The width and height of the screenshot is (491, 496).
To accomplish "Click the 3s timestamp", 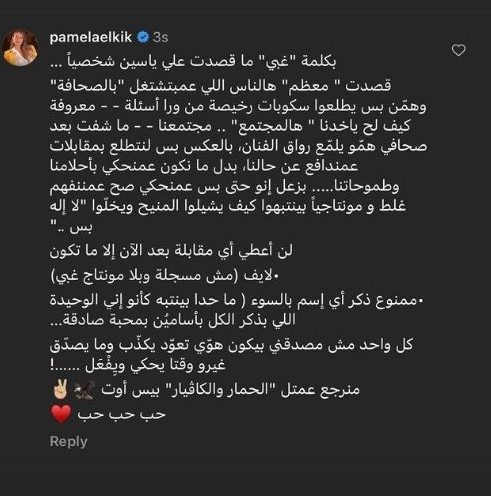I will (x=160, y=37).
